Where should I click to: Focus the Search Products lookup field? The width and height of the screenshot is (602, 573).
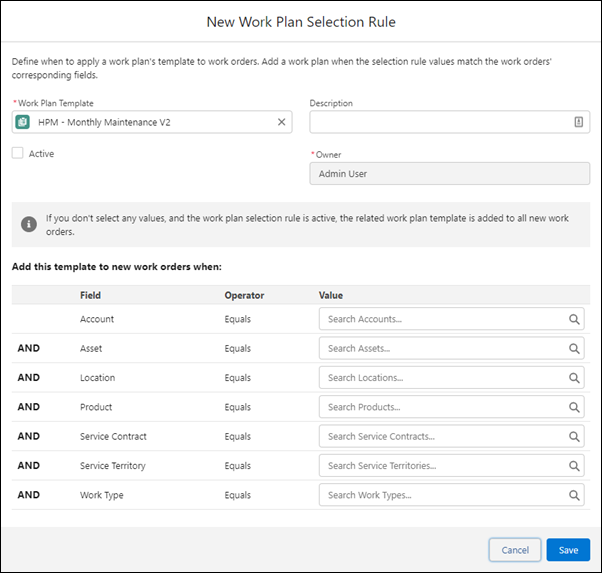point(452,407)
